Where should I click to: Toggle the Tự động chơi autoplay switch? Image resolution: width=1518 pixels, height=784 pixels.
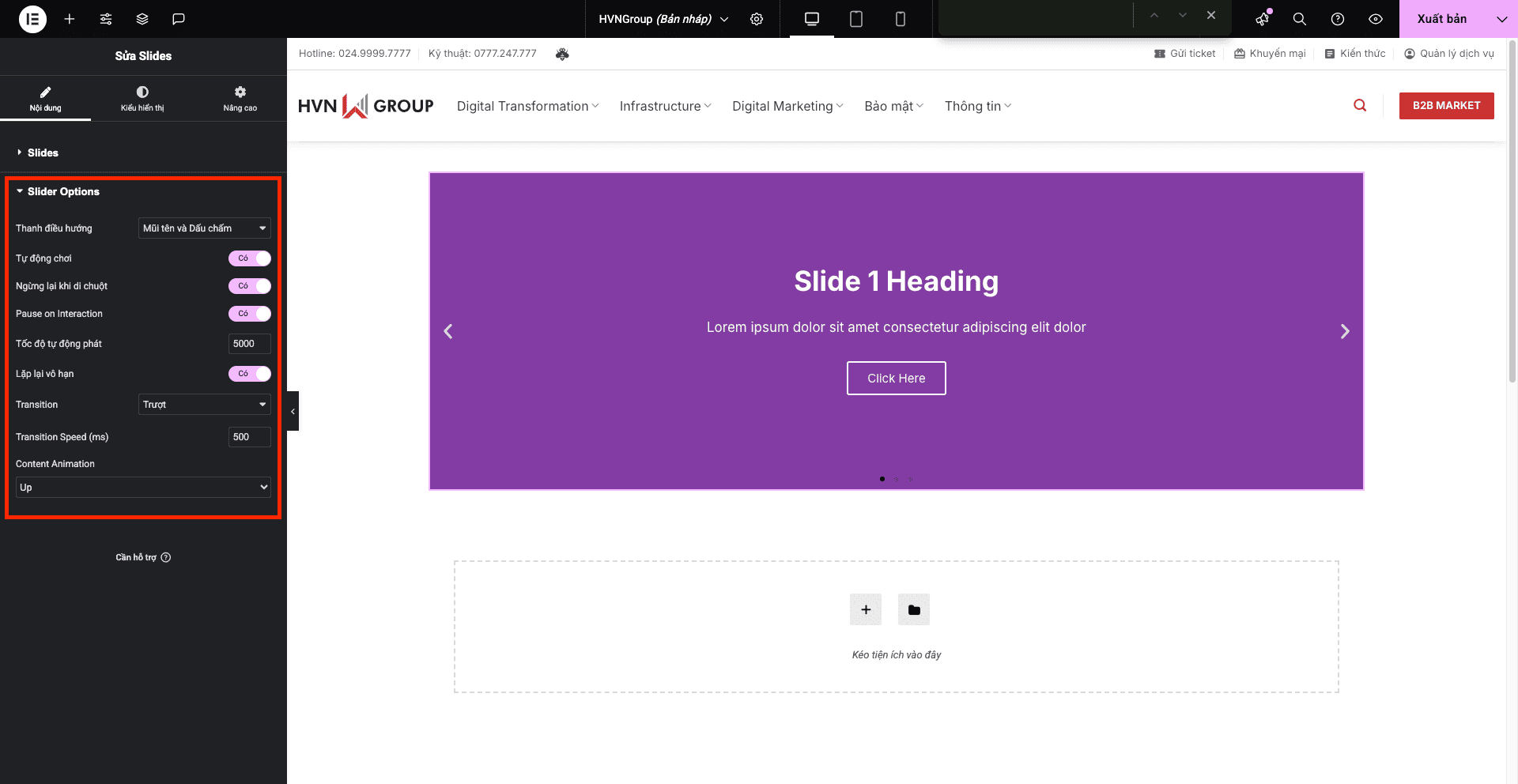pyautogui.click(x=250, y=258)
